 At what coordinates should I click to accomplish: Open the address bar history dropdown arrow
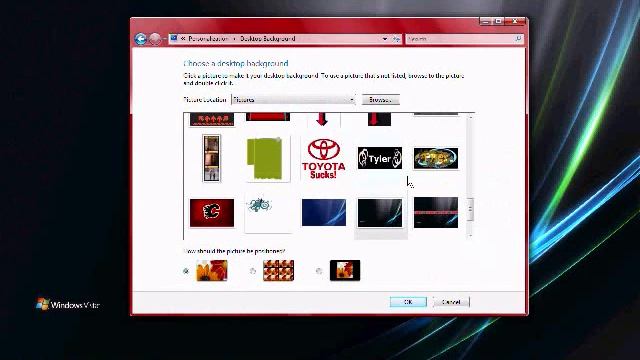(384, 39)
